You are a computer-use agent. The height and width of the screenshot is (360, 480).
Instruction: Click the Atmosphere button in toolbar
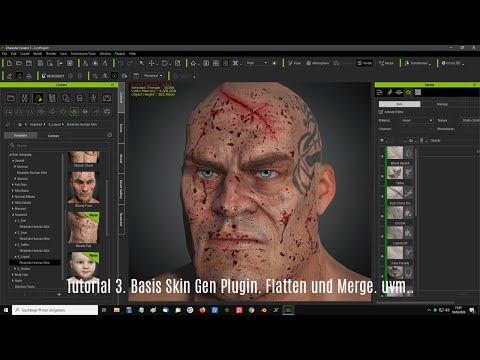(x=318, y=63)
